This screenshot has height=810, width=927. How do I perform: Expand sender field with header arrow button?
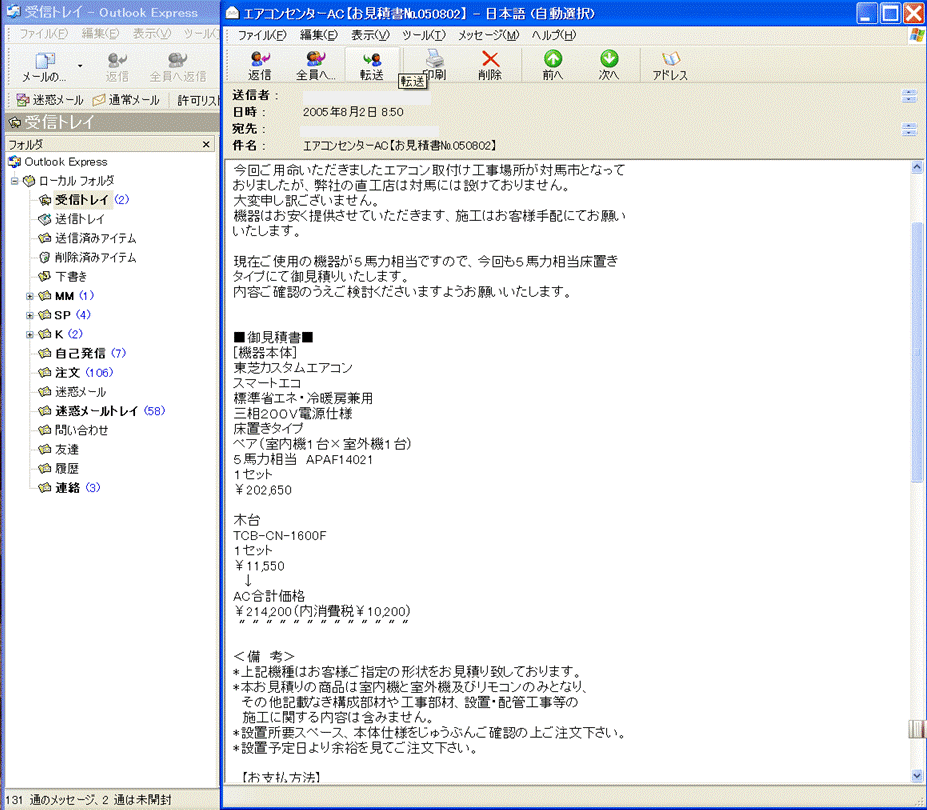point(909,96)
